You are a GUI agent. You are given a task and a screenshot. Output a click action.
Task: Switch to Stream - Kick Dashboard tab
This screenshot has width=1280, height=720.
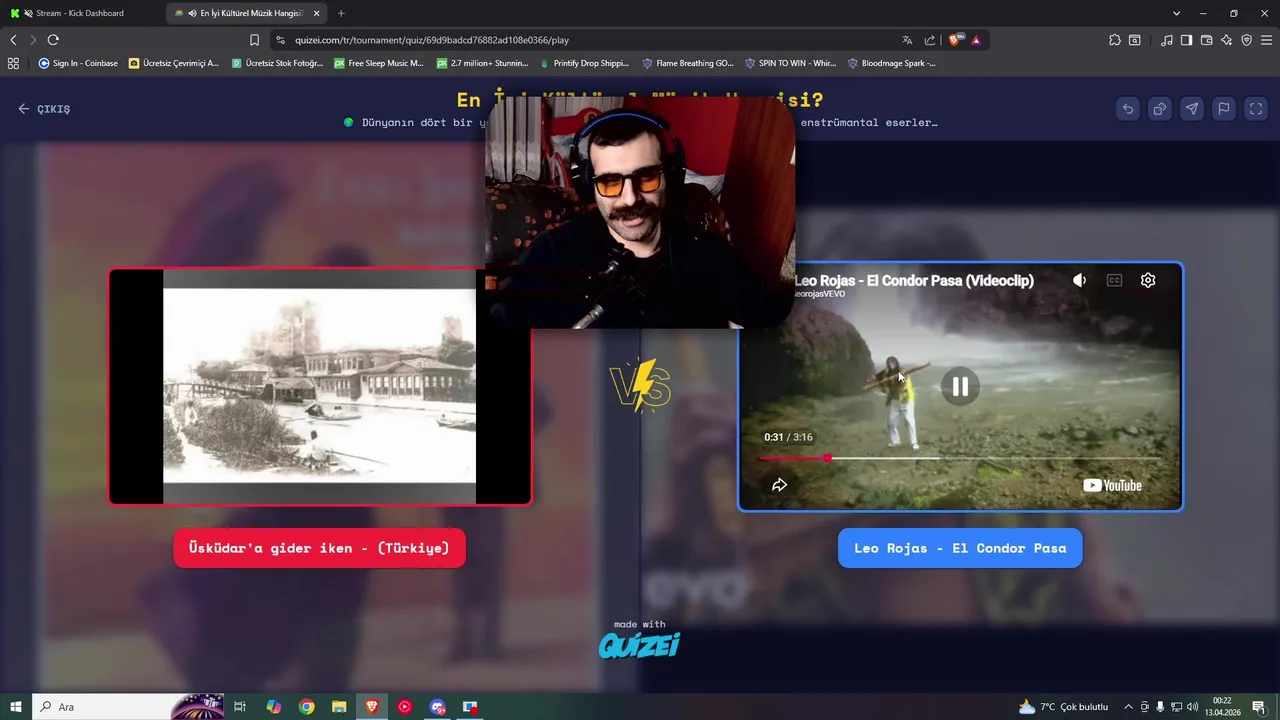pyautogui.click(x=80, y=13)
